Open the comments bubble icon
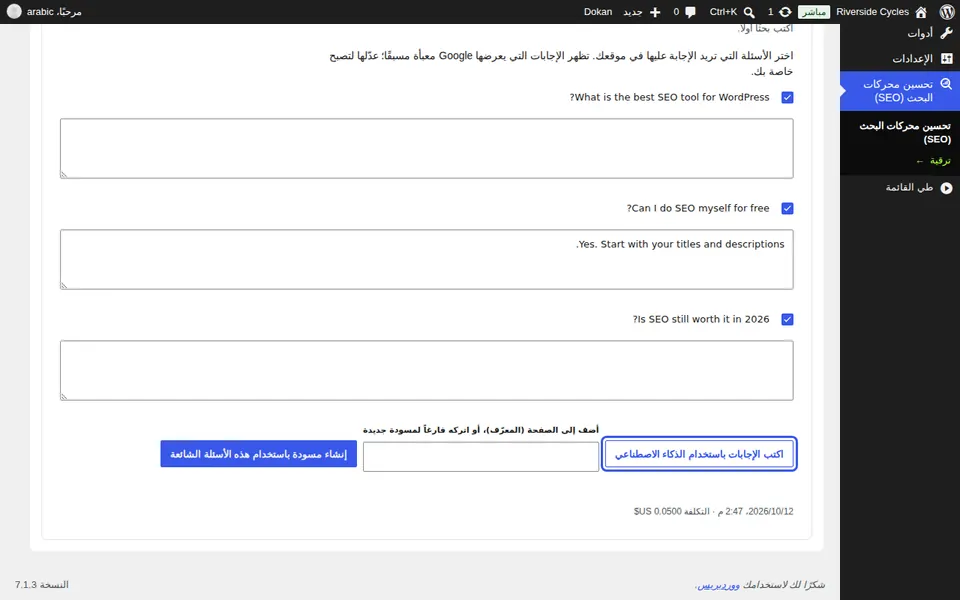This screenshot has width=960, height=600. [690, 12]
